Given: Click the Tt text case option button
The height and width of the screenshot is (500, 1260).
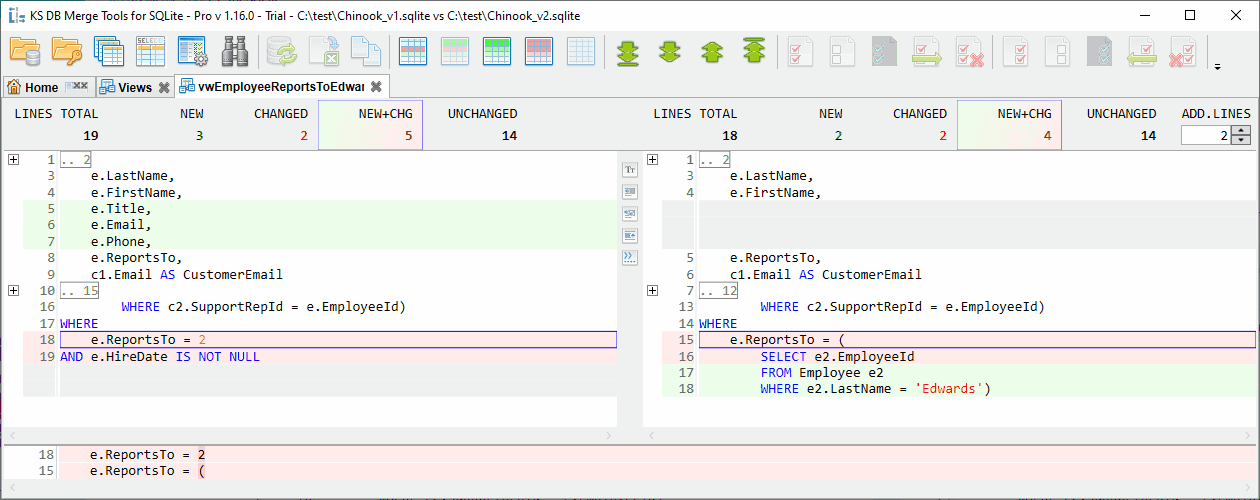Looking at the screenshot, I should (630, 170).
